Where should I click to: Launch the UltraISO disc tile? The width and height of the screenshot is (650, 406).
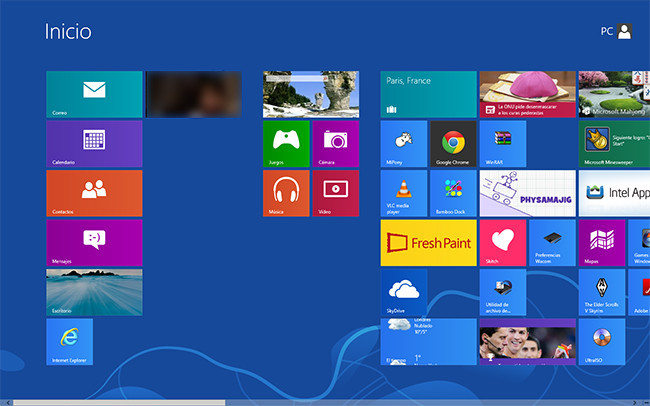602,342
